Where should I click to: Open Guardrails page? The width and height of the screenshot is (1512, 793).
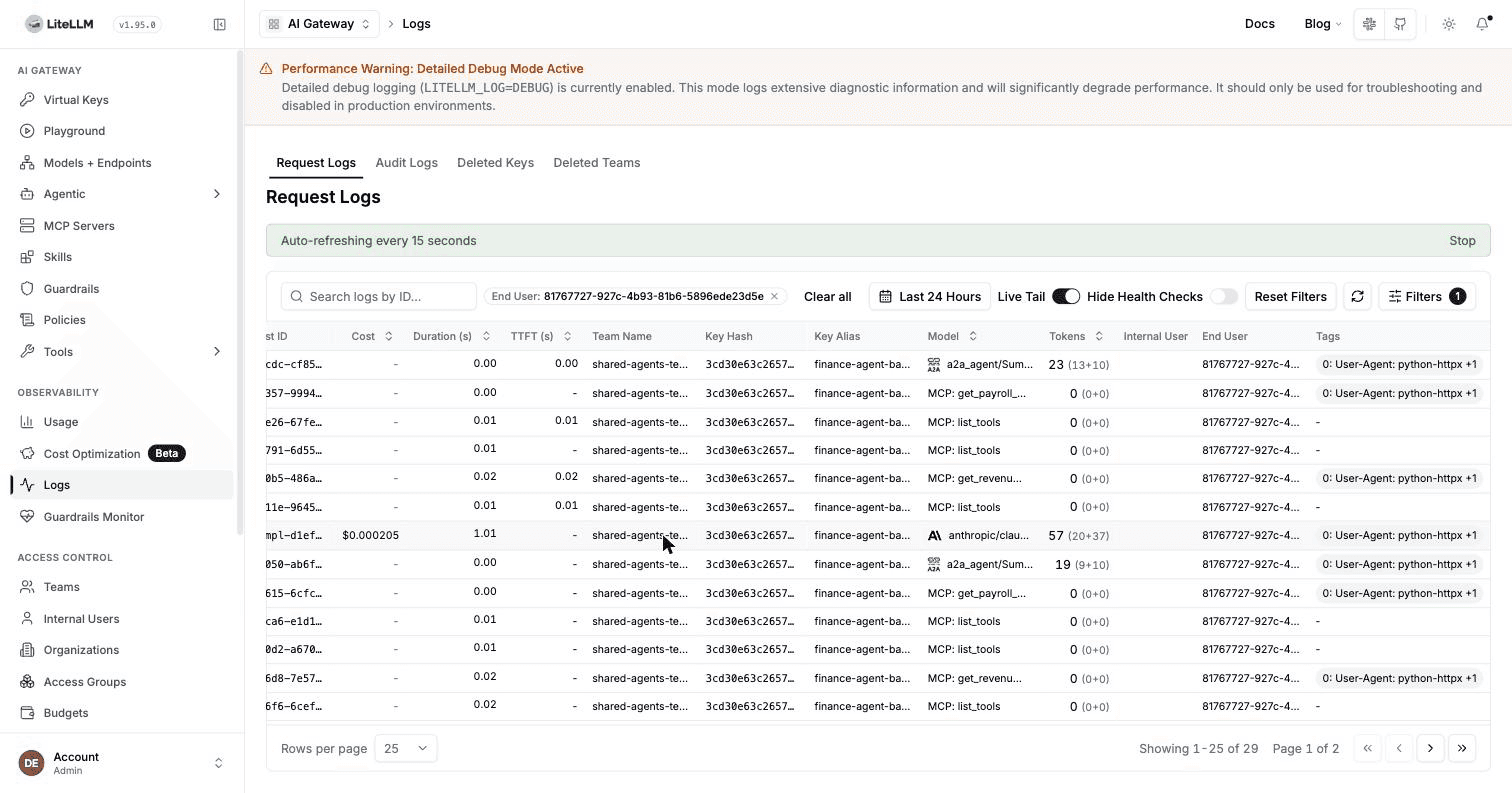tap(71, 289)
